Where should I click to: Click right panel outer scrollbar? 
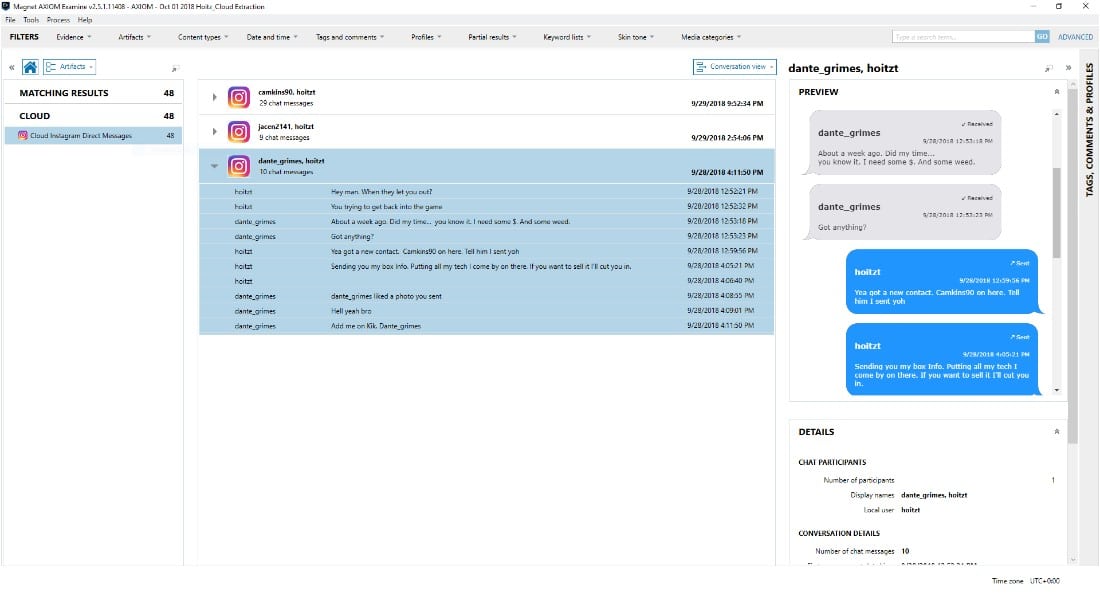click(1072, 265)
